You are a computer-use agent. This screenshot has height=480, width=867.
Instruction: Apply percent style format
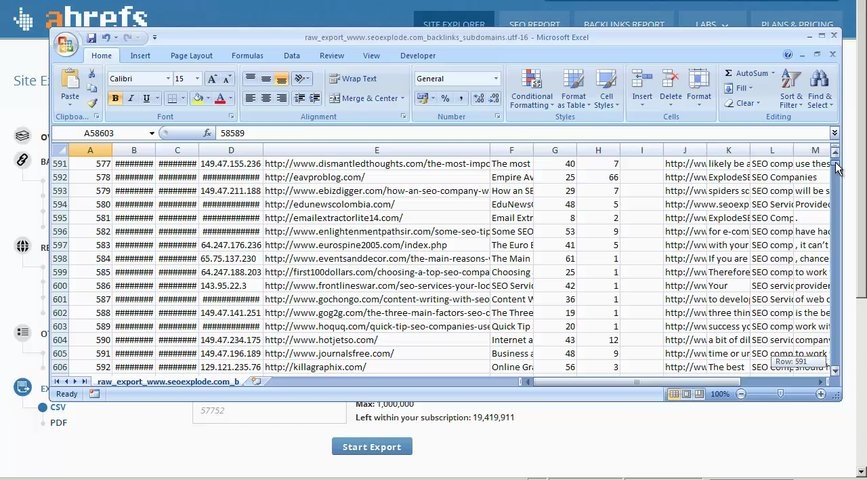(x=445, y=98)
